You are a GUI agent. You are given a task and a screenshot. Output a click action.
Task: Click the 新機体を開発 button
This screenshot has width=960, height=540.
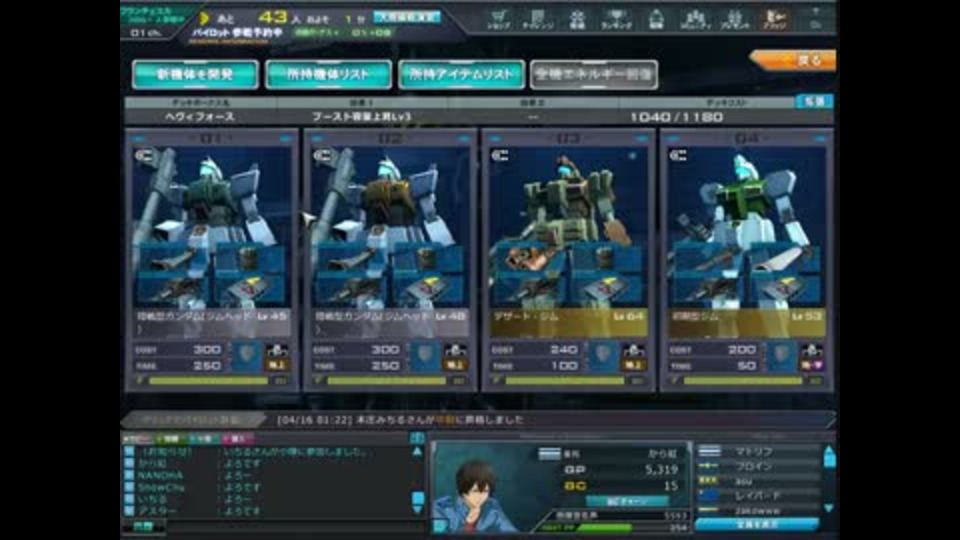[195, 75]
